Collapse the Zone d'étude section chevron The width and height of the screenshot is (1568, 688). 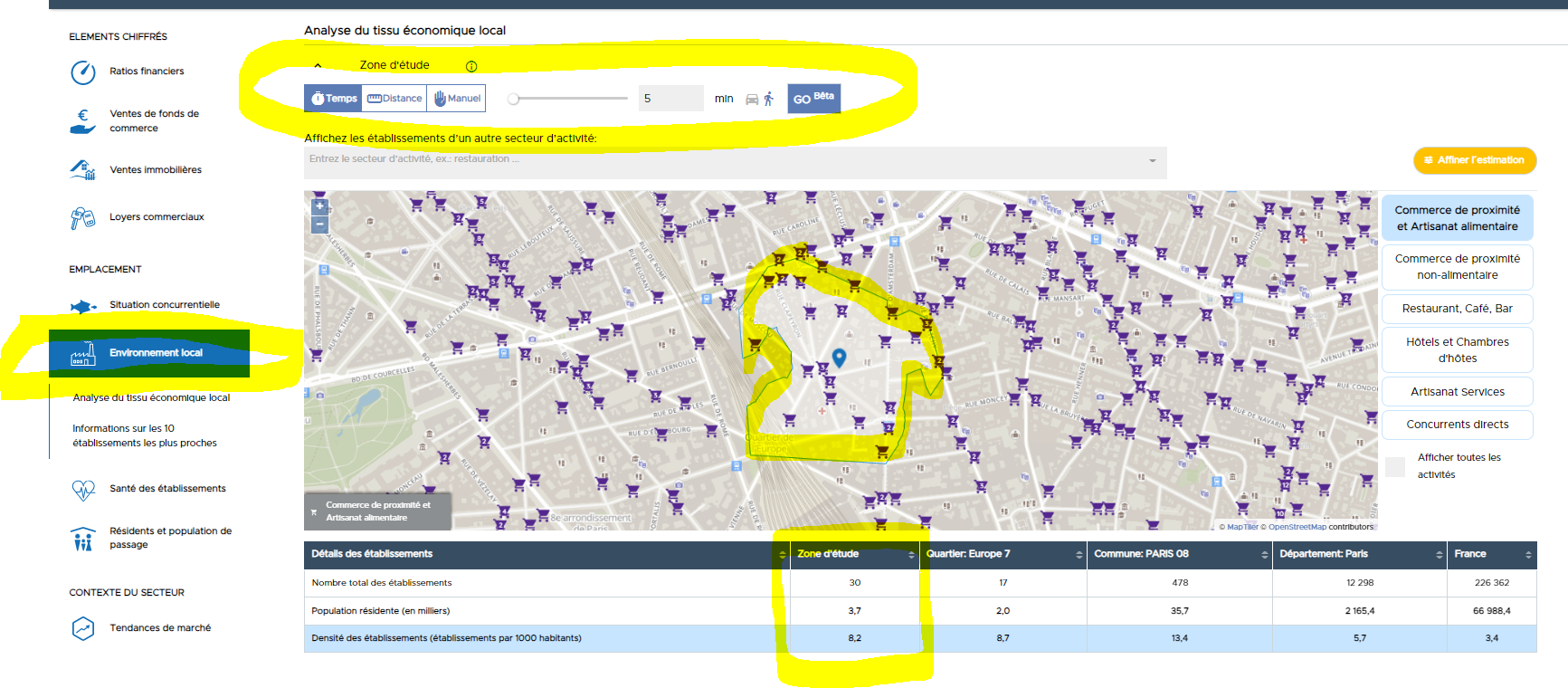(318, 66)
